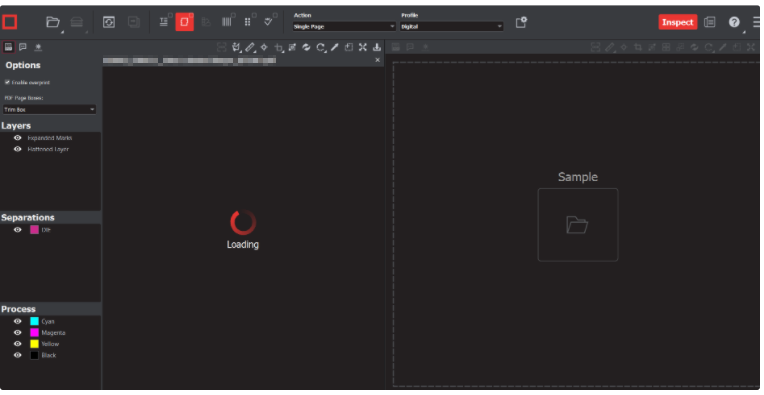Click the crop tool in master panel toolbar
Image resolution: width=764 pixels, height=395 pixels.
coord(278,47)
